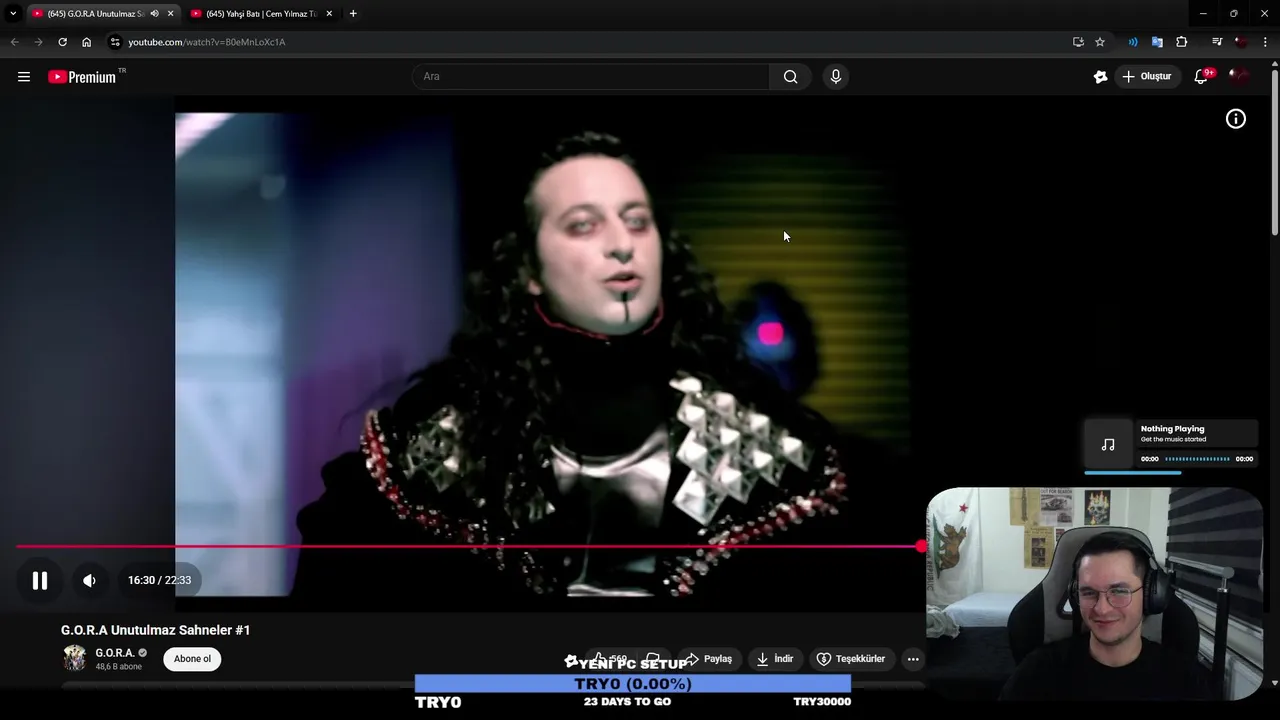The height and width of the screenshot is (720, 1280).
Task: Open Chrome profile avatar in toolbar
Action: (1241, 42)
